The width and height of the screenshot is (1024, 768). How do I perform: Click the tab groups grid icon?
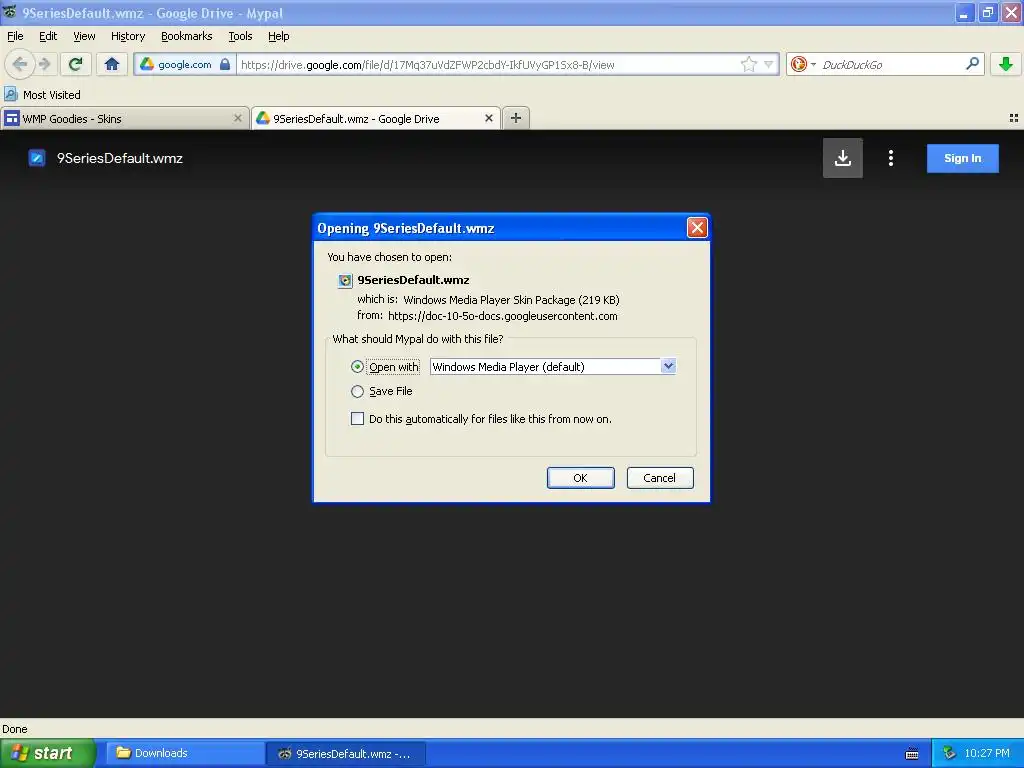(x=1014, y=118)
